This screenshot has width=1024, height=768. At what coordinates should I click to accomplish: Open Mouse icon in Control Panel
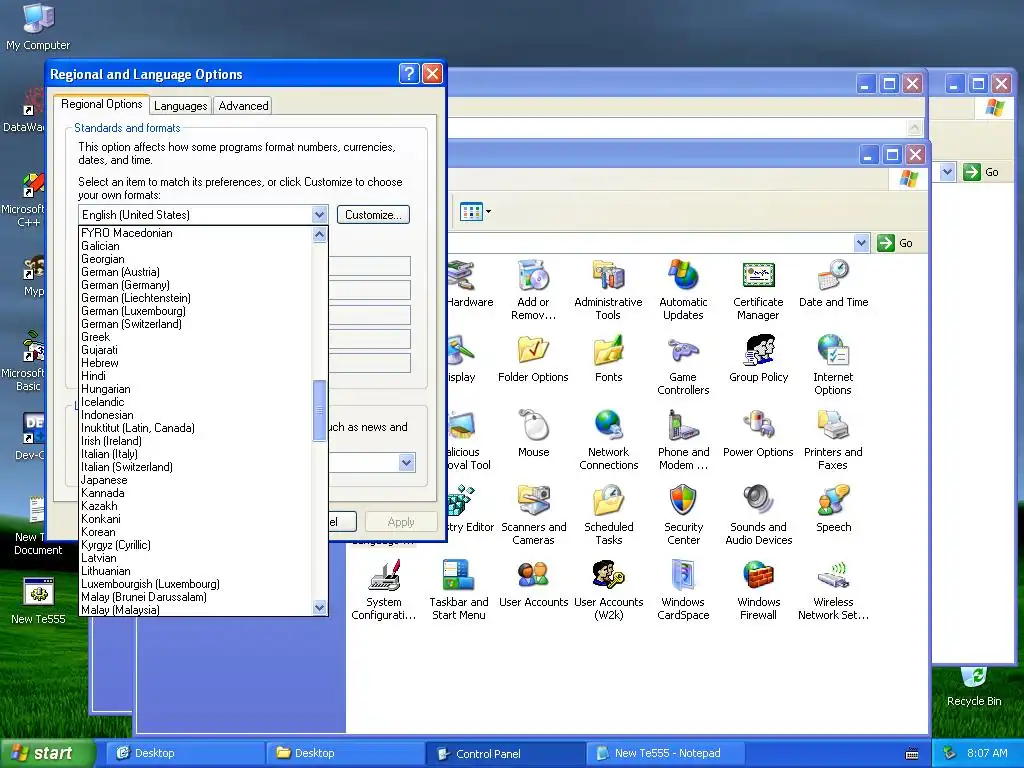[x=534, y=434]
